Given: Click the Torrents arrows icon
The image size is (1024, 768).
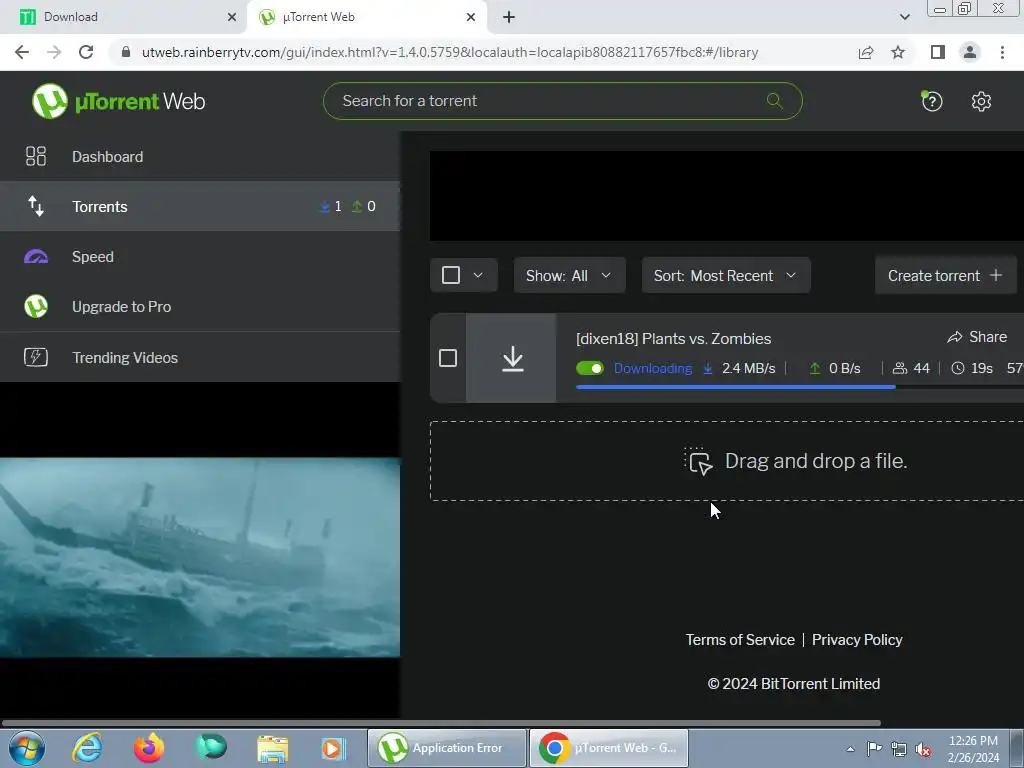Looking at the screenshot, I should pyautogui.click(x=36, y=206).
